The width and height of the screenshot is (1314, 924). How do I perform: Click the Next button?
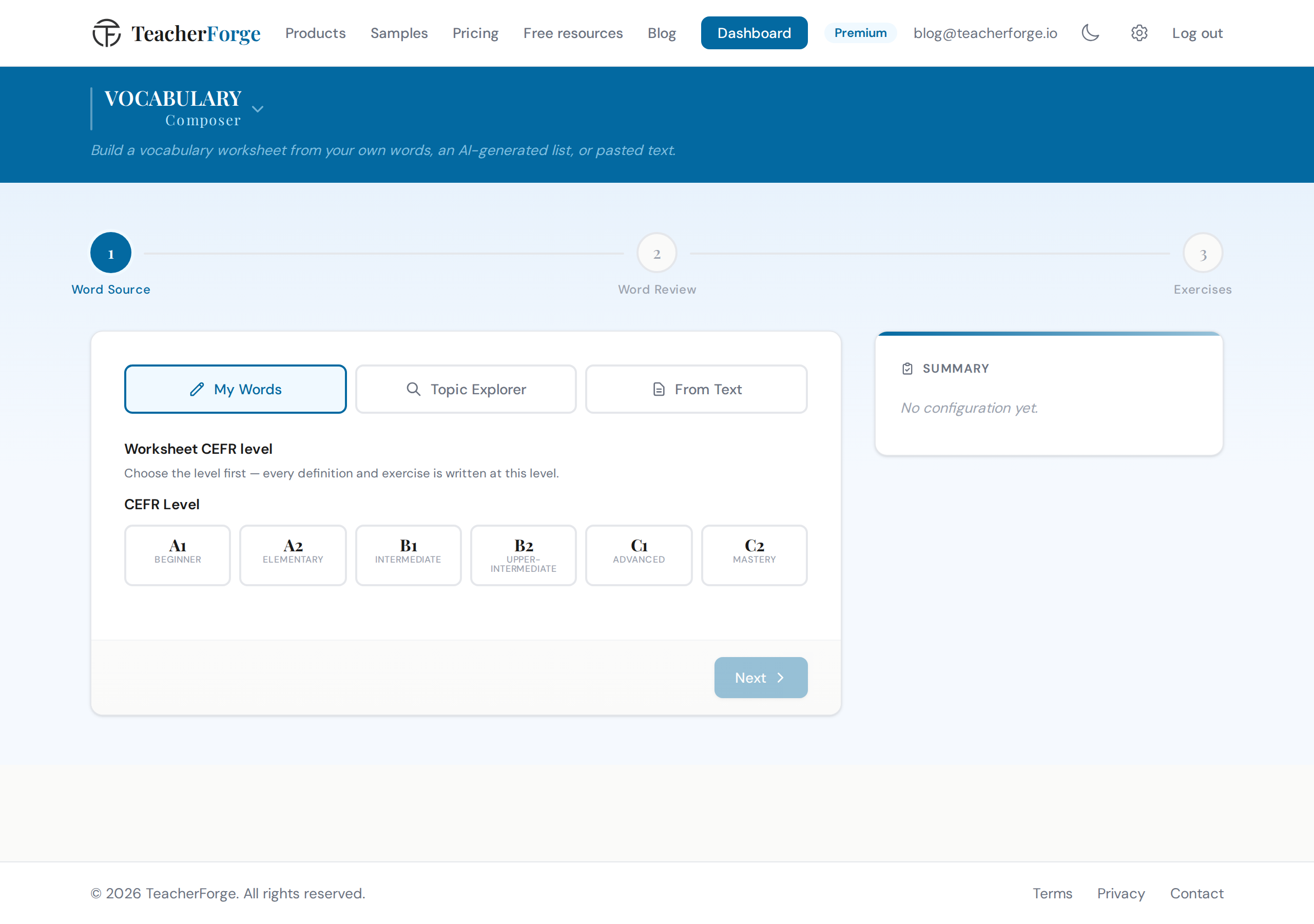761,678
